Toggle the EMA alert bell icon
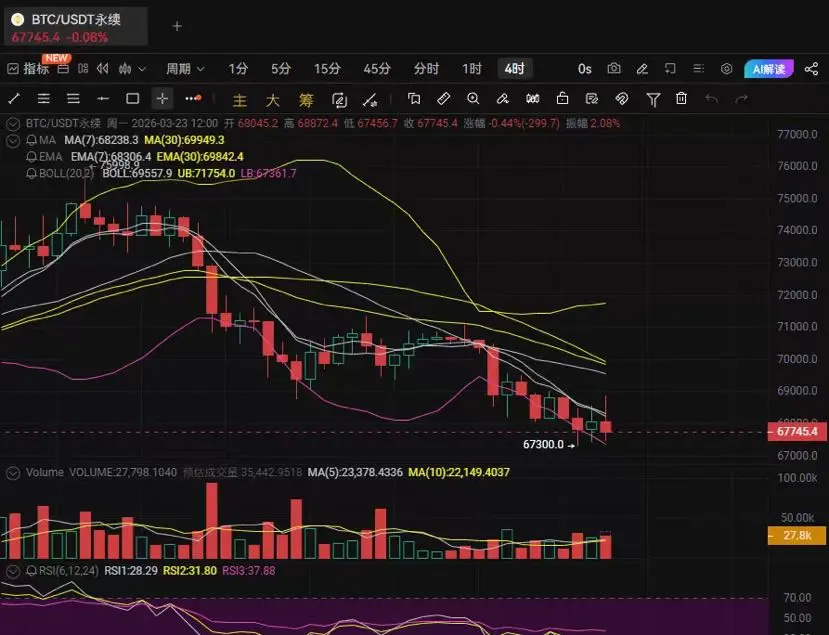The height and width of the screenshot is (635, 829). (x=32, y=157)
